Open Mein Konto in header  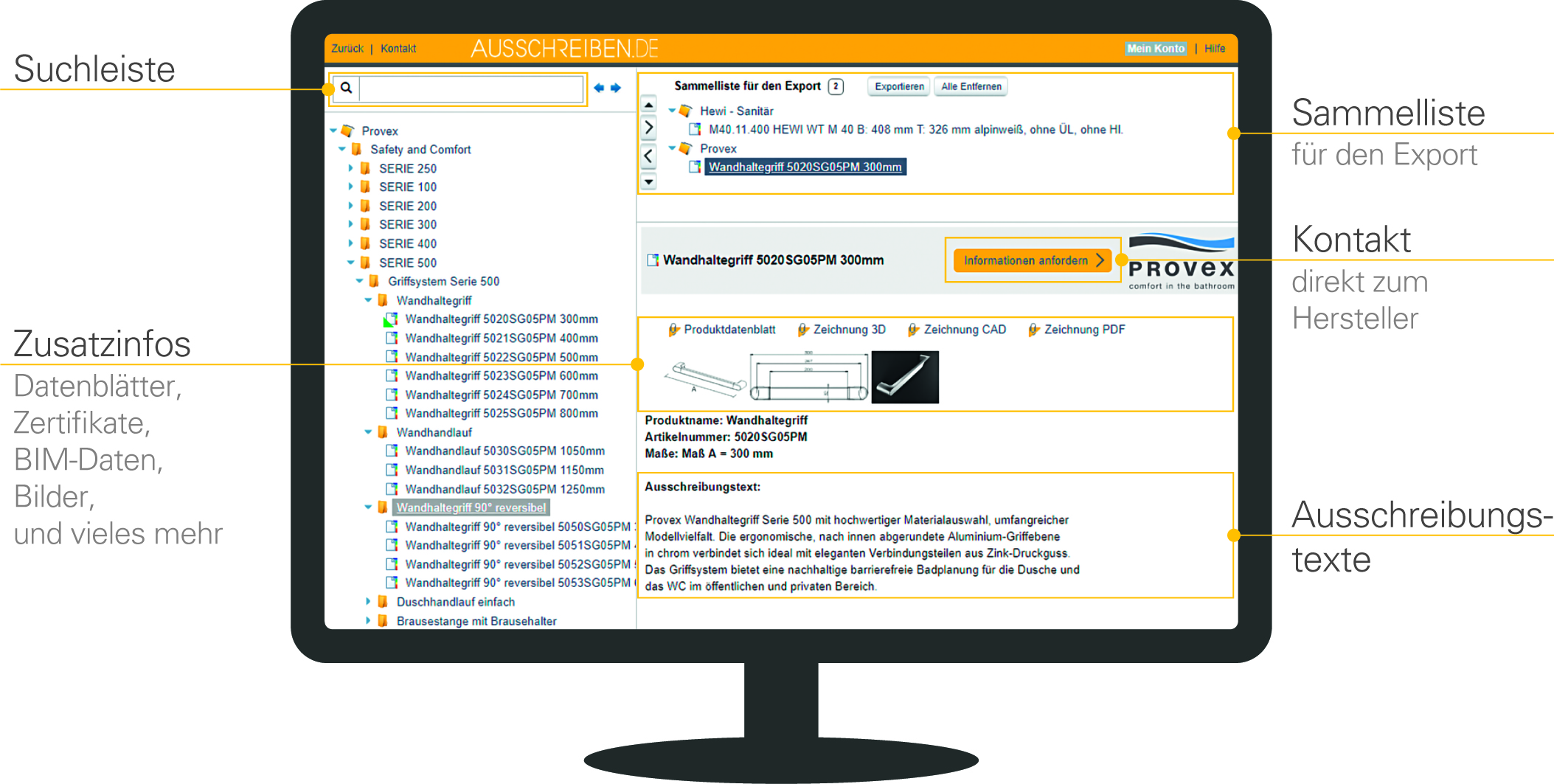pyautogui.click(x=1155, y=49)
